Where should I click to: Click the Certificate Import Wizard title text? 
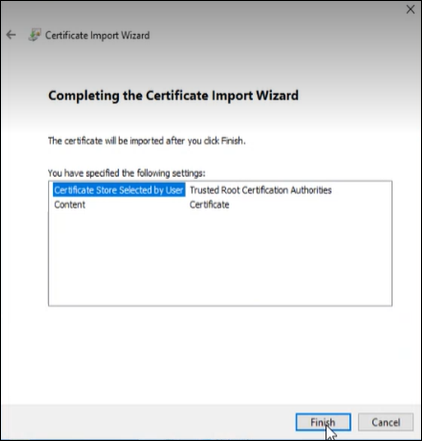(x=97, y=35)
